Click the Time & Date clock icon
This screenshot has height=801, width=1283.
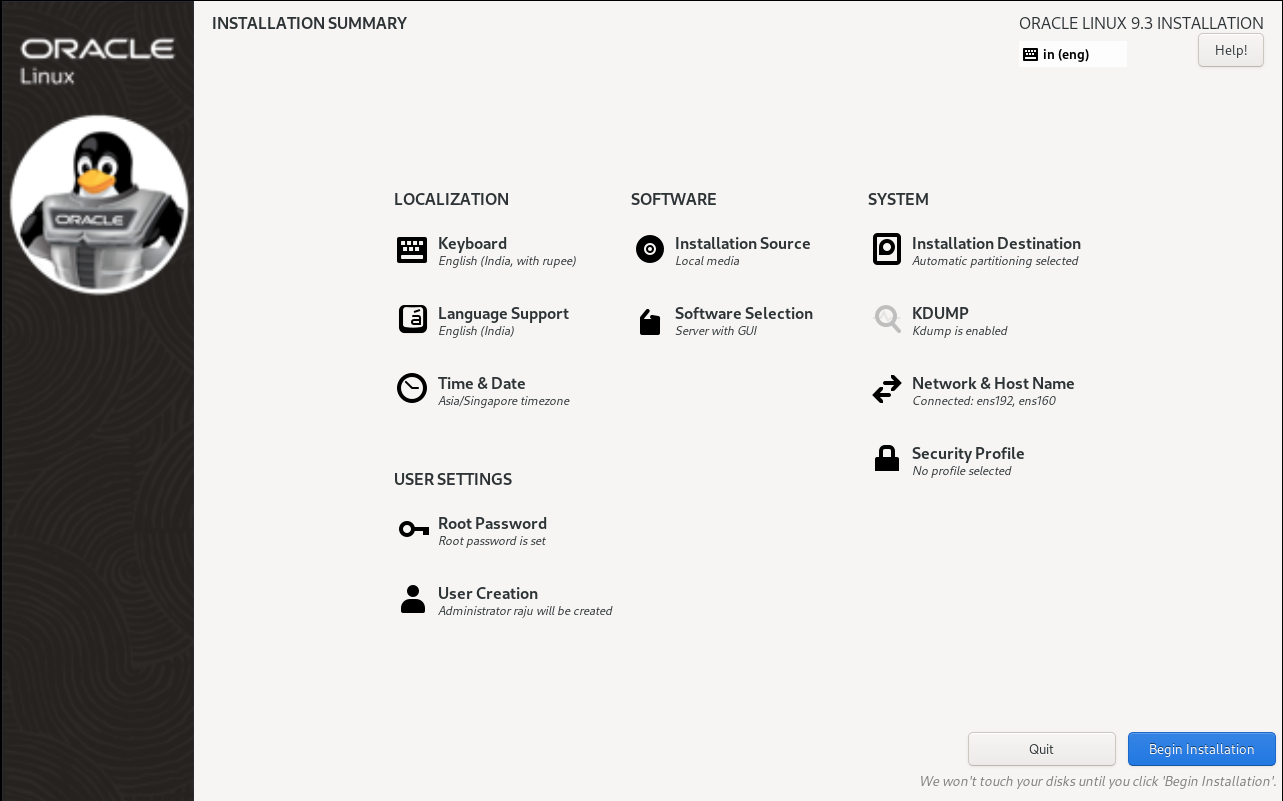[412, 388]
